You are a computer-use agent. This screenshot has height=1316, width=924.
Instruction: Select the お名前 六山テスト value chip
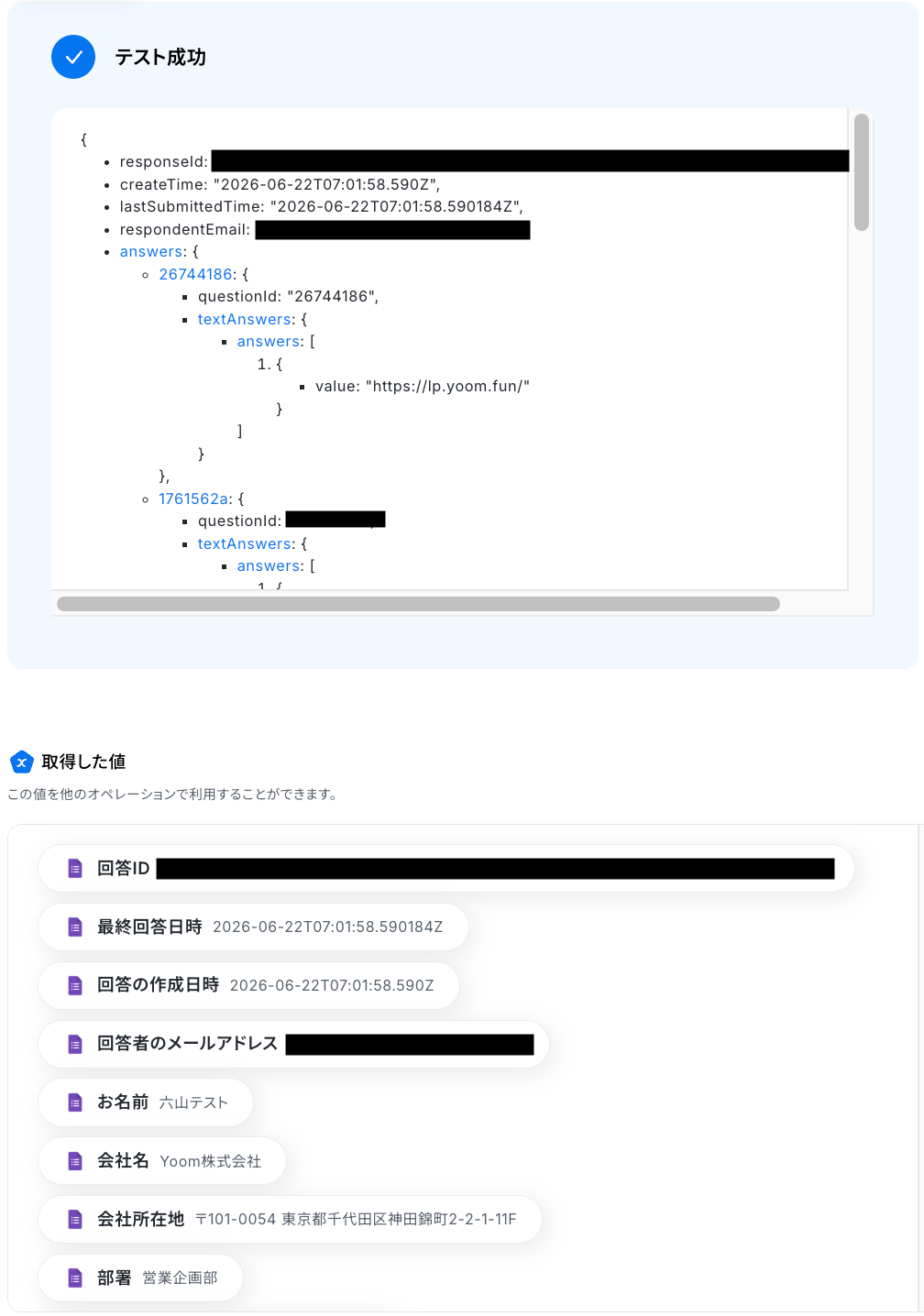coord(146,1102)
